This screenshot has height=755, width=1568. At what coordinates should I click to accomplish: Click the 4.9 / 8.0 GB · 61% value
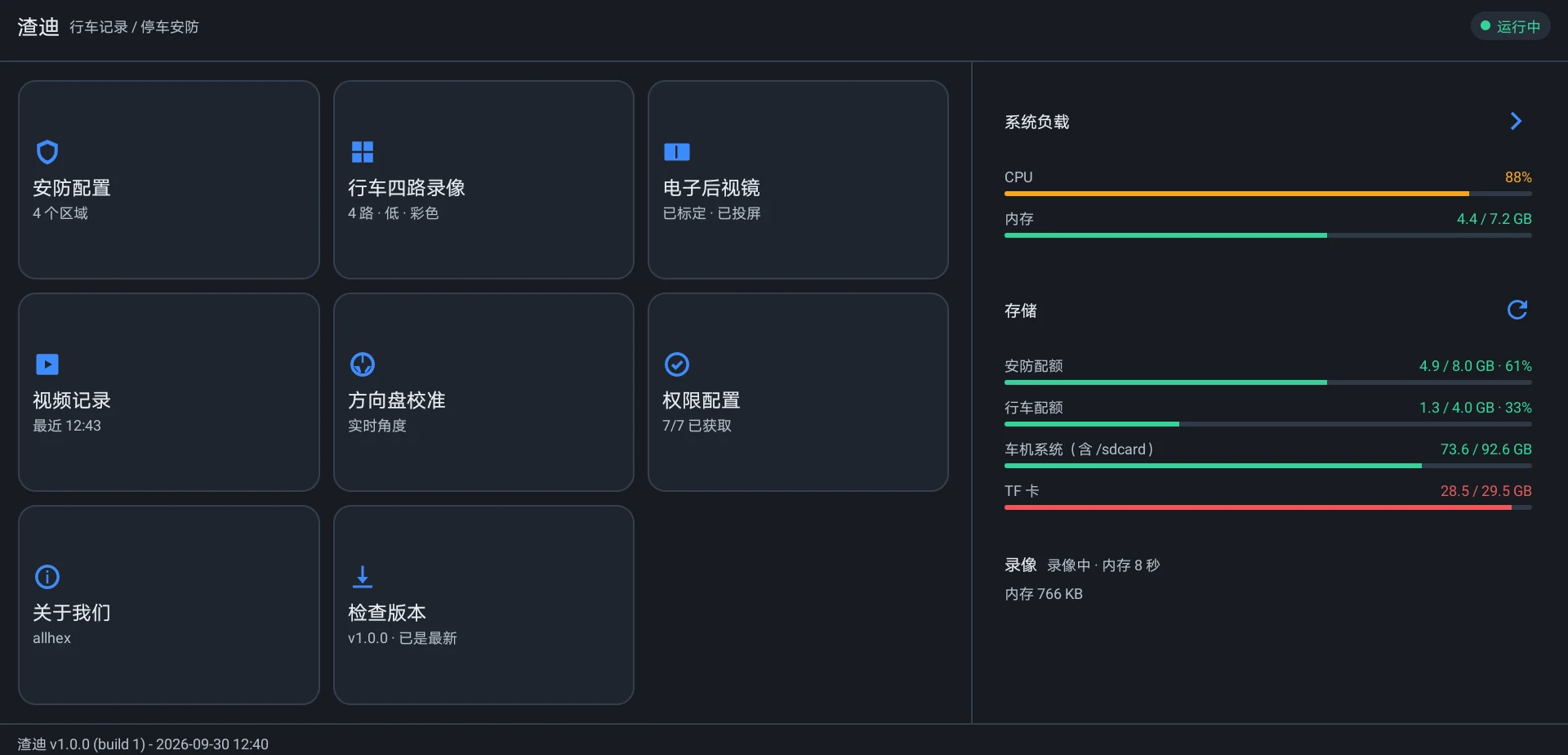coord(1476,366)
